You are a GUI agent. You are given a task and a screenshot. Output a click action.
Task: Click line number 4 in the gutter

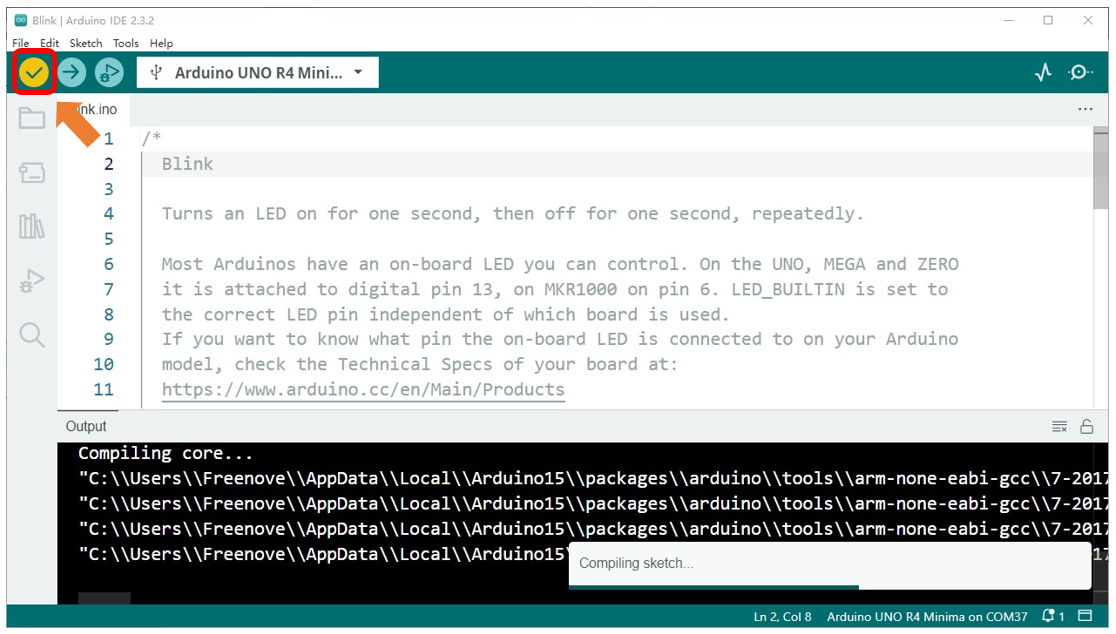108,213
